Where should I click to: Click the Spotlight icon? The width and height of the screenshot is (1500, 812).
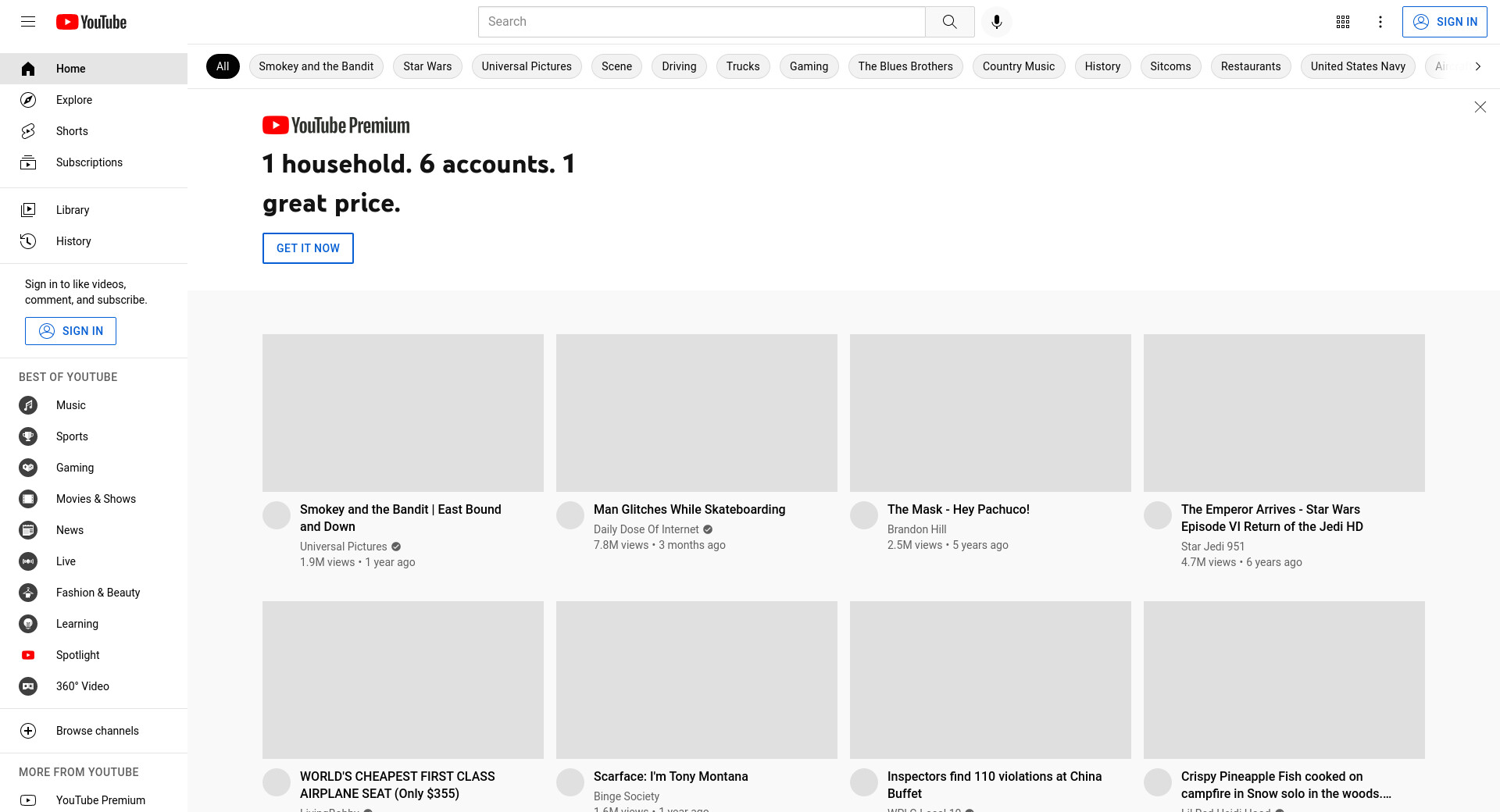[x=28, y=655]
